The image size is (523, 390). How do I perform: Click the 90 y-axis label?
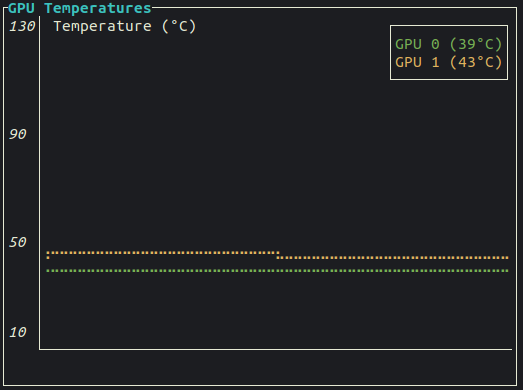pyautogui.click(x=17, y=134)
